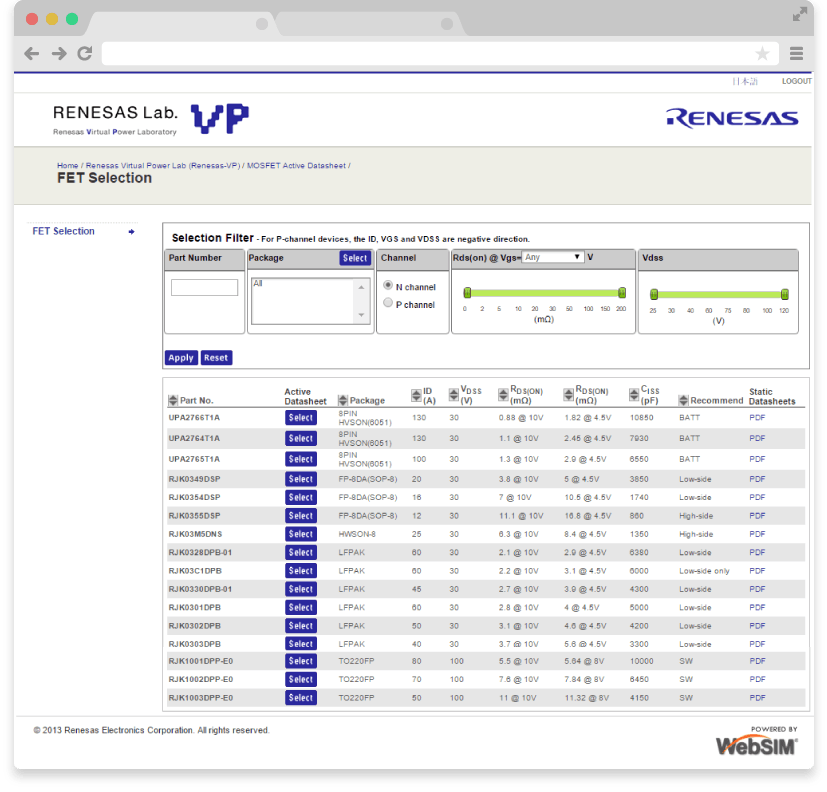Go to Home breadcrumb link
Viewport: 827px width, 792px height.
[x=68, y=166]
